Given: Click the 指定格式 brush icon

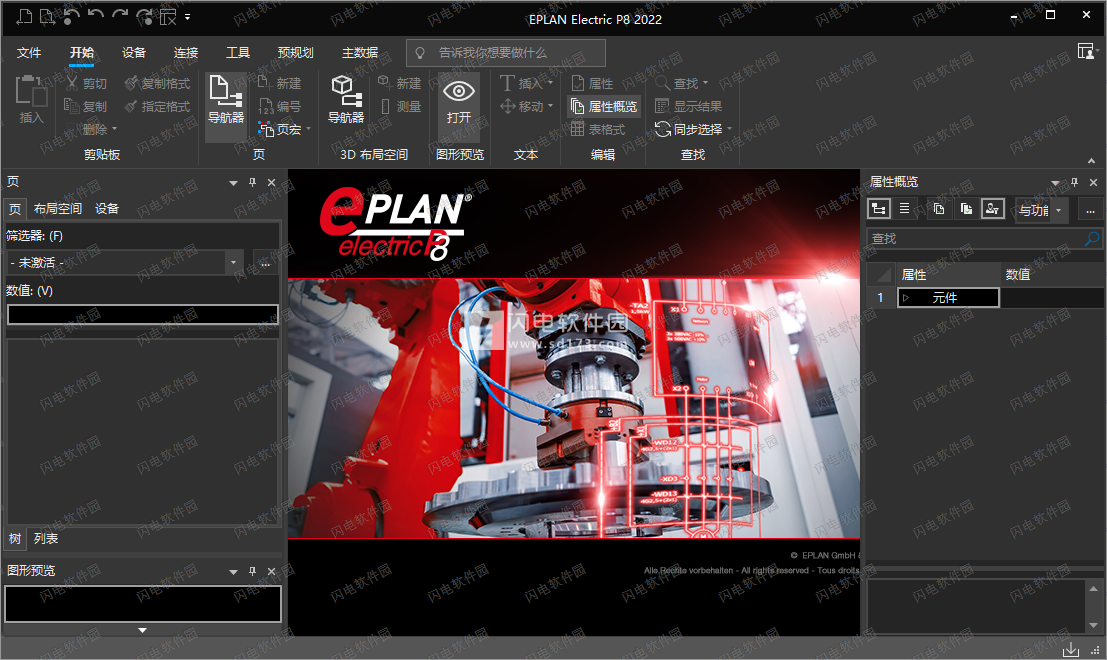Looking at the screenshot, I should coord(131,106).
